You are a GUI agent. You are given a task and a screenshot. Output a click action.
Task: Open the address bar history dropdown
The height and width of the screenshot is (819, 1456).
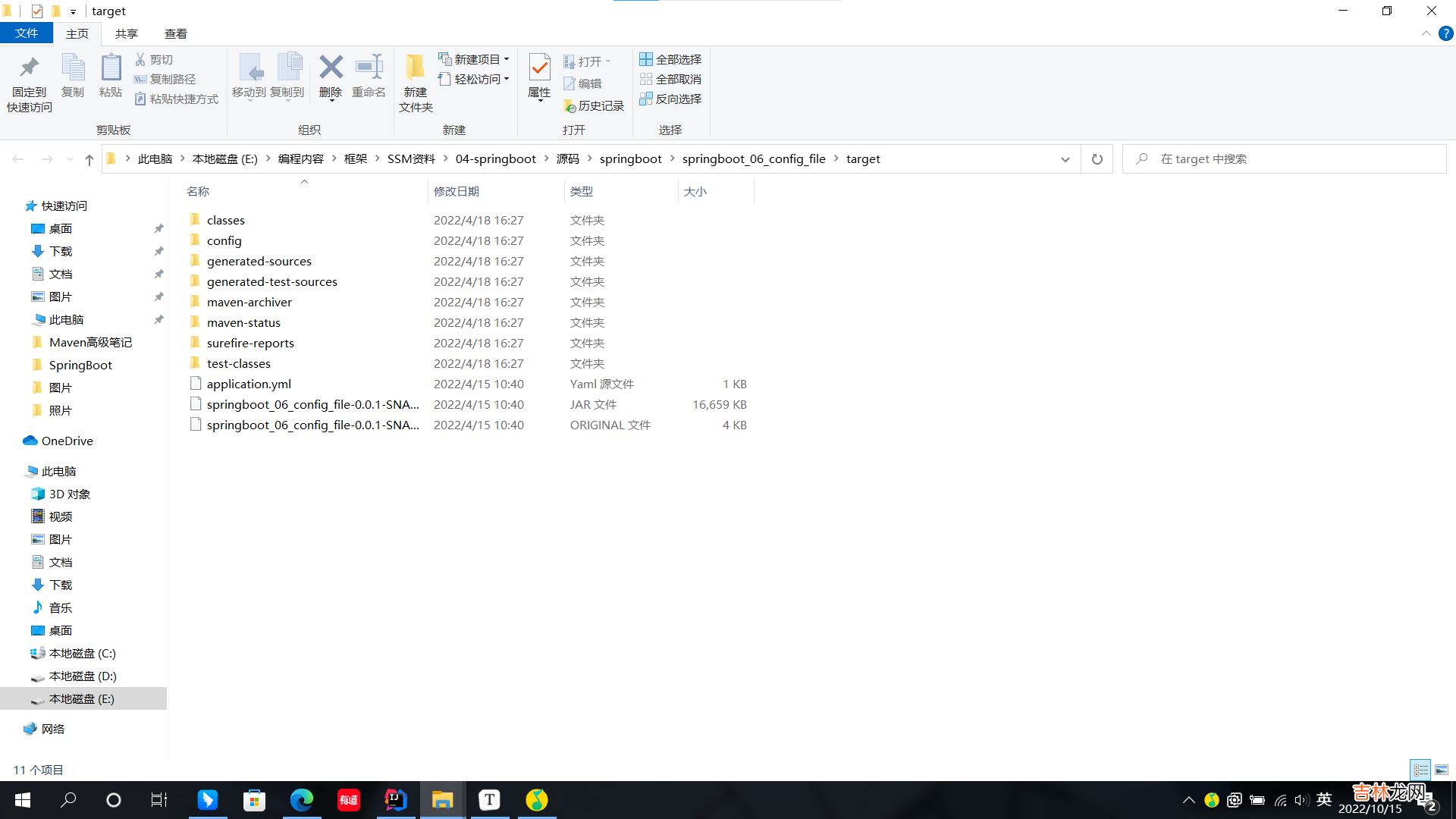click(1065, 159)
